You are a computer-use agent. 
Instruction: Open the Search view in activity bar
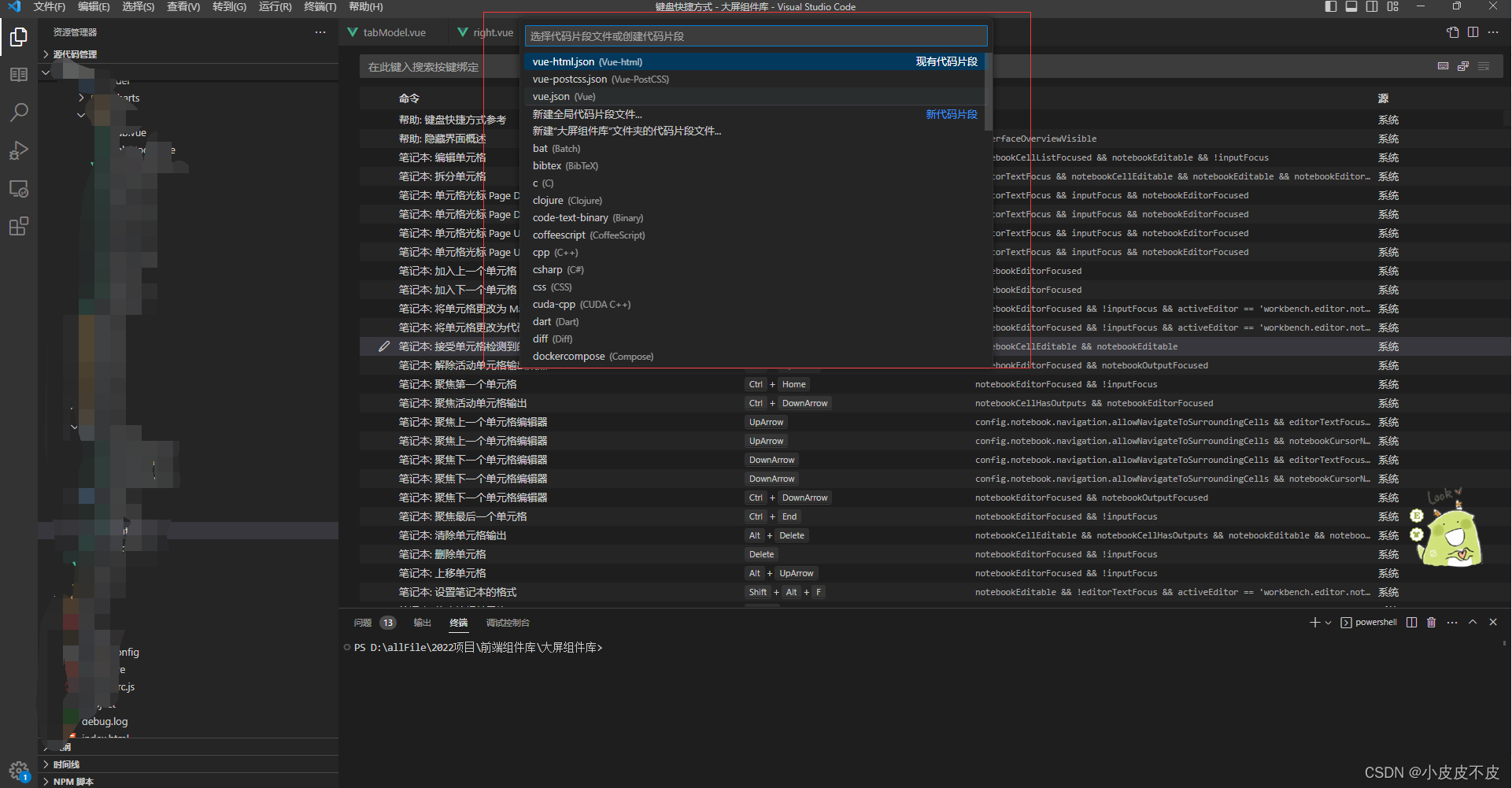coord(19,113)
